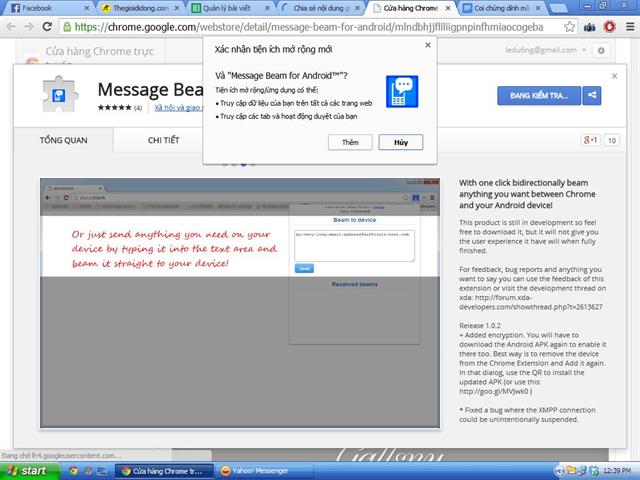This screenshot has height=480, width=640.
Task: Switch to the Chia sẻ nội dung tab
Action: pos(321,8)
